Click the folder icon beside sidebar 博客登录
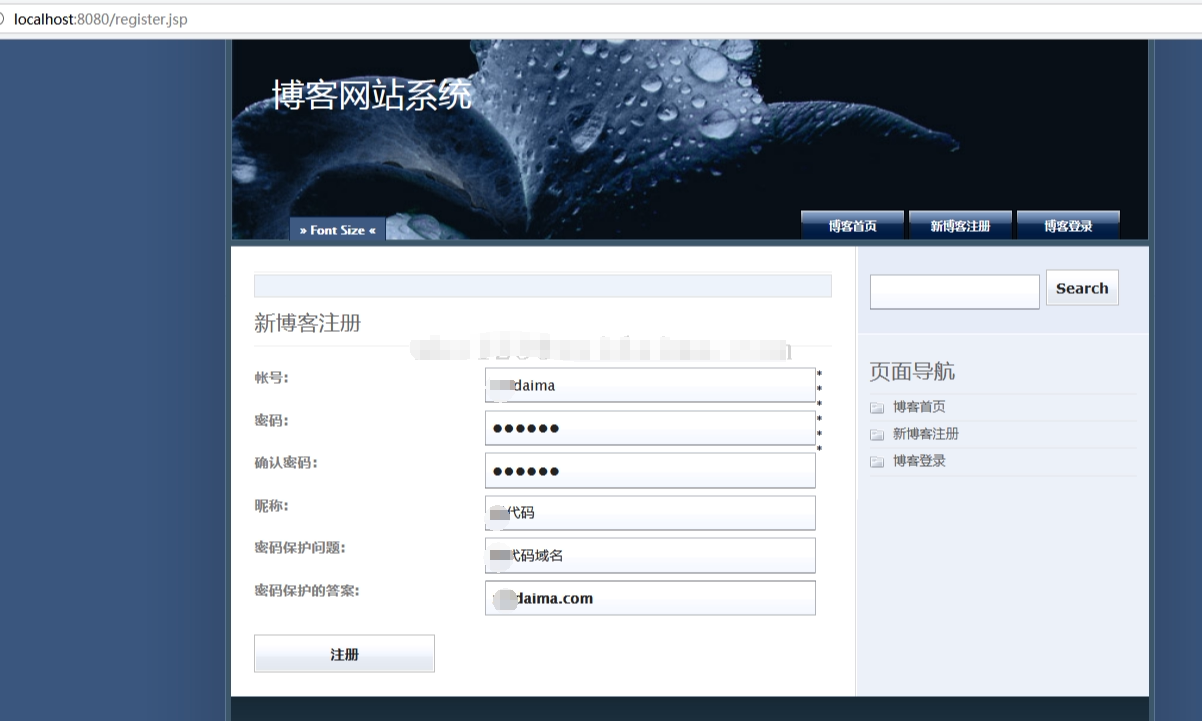Screen dimensions: 1202x721 (877, 461)
